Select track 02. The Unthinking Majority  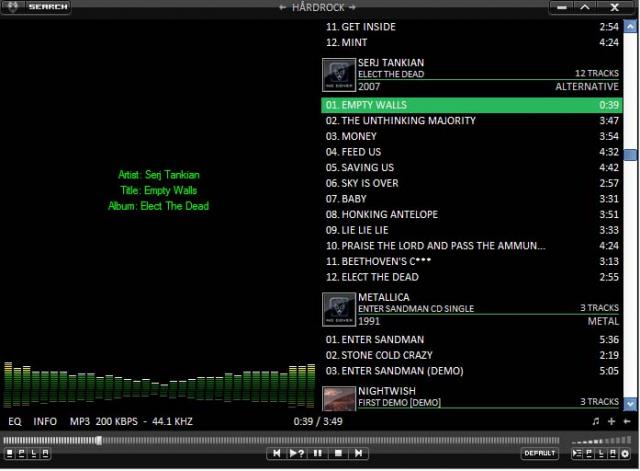point(471,121)
